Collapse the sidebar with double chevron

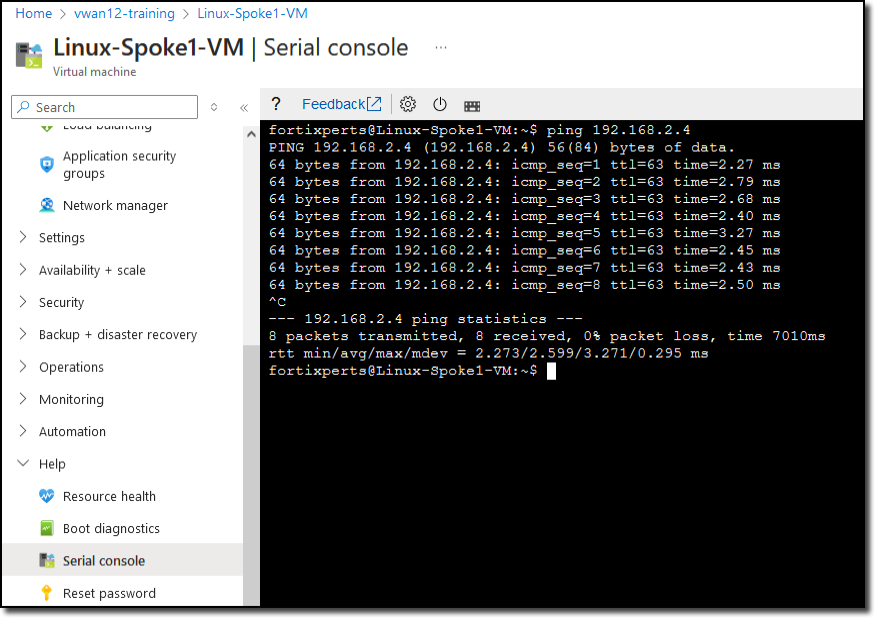[x=244, y=108]
